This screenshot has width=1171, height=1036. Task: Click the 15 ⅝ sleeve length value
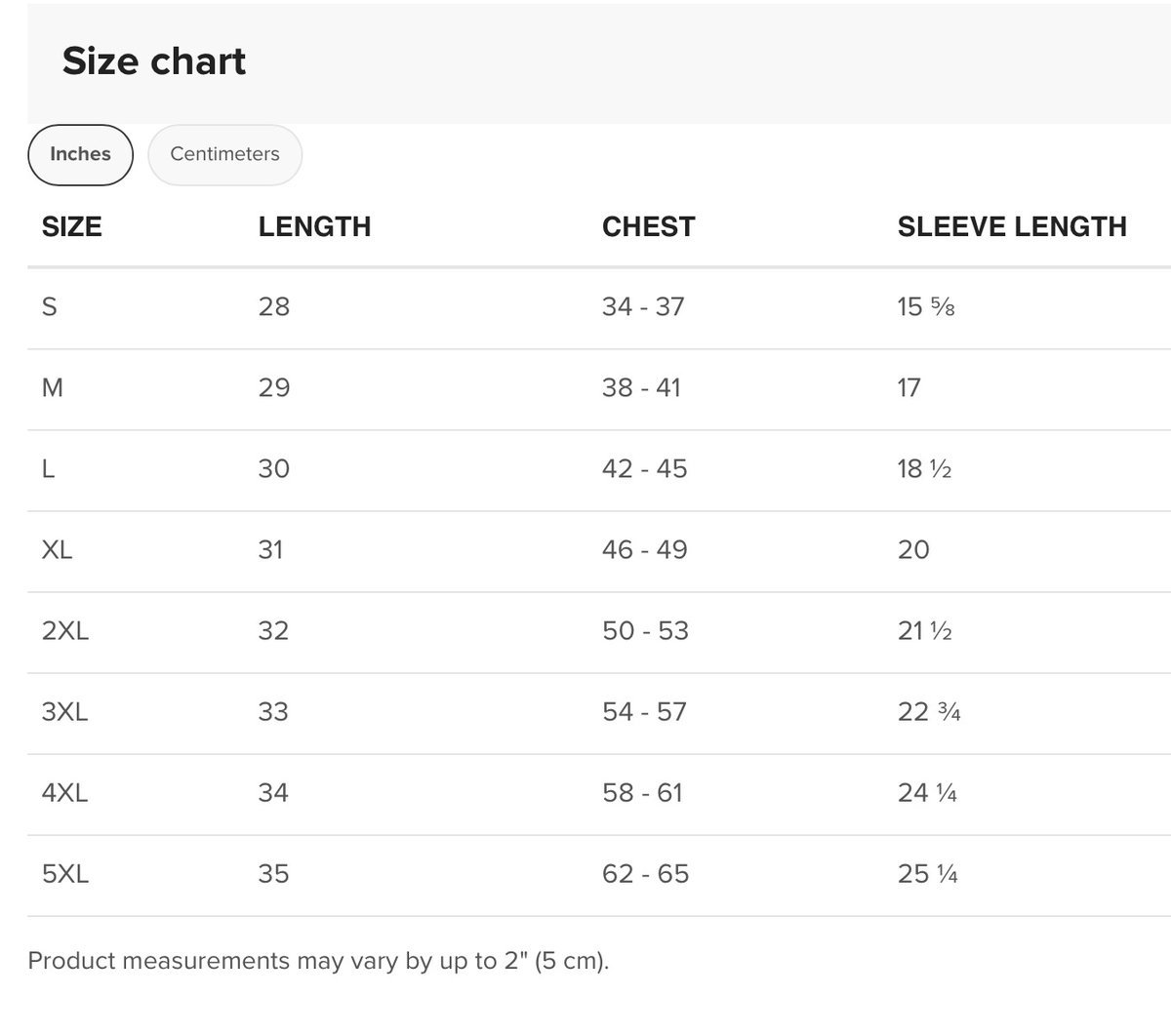pyautogui.click(x=925, y=306)
